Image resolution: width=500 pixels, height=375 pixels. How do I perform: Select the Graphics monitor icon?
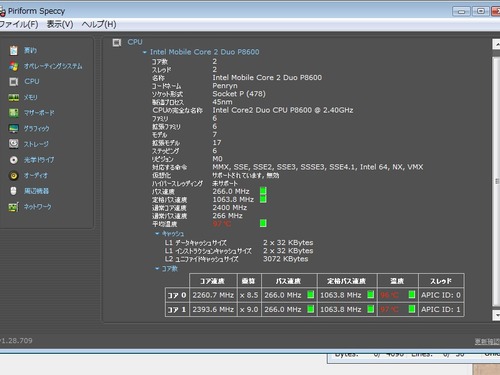14,128
